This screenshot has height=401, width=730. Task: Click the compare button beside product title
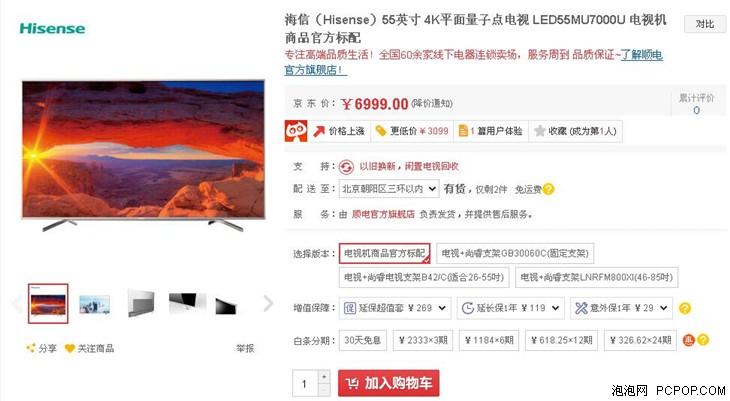(x=704, y=24)
